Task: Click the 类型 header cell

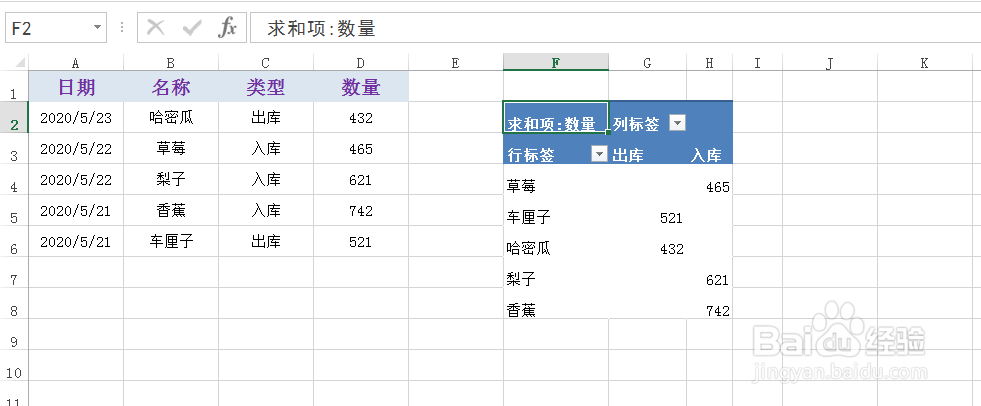Action: click(x=266, y=87)
